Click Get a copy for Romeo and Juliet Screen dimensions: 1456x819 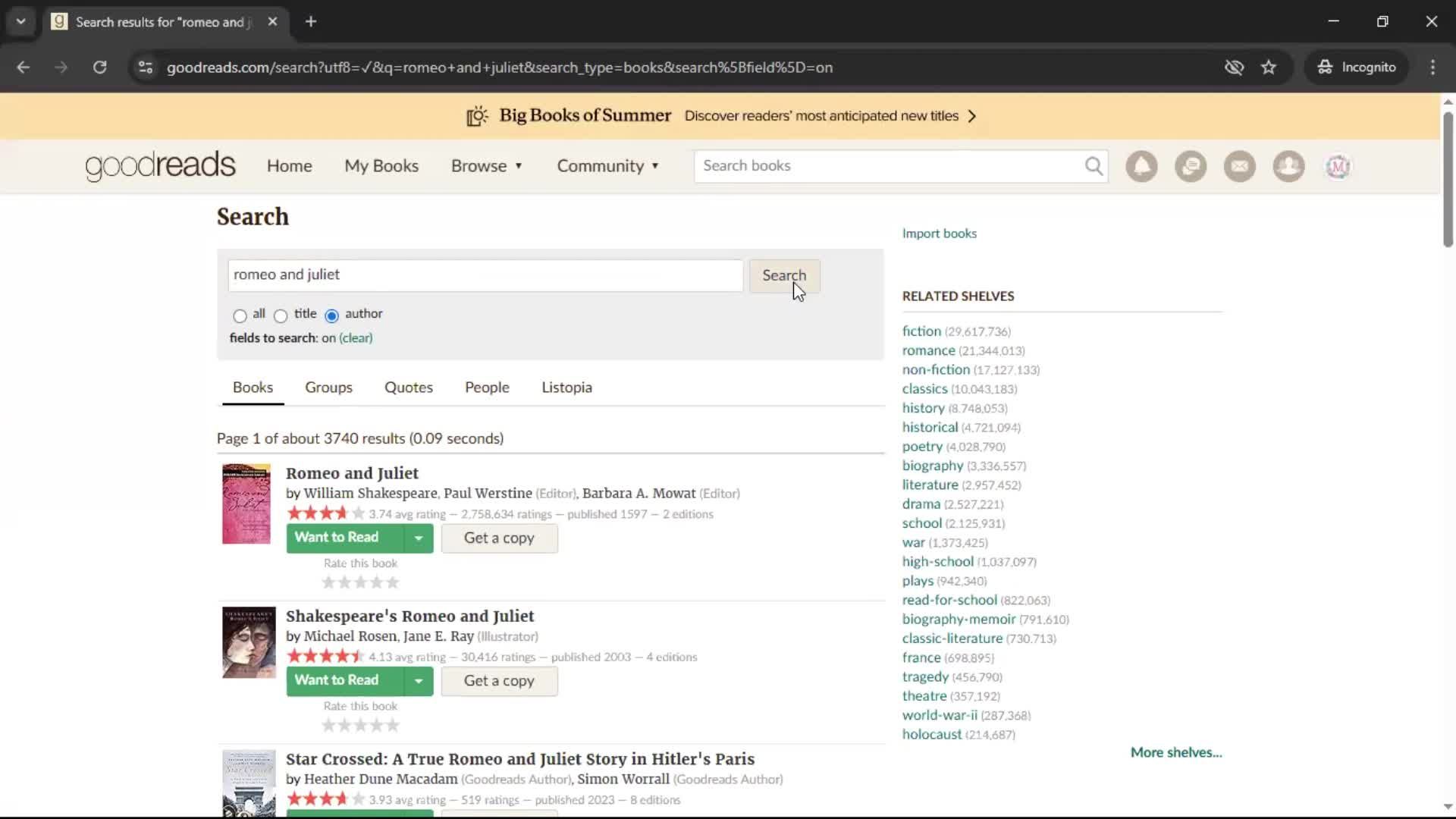click(499, 538)
